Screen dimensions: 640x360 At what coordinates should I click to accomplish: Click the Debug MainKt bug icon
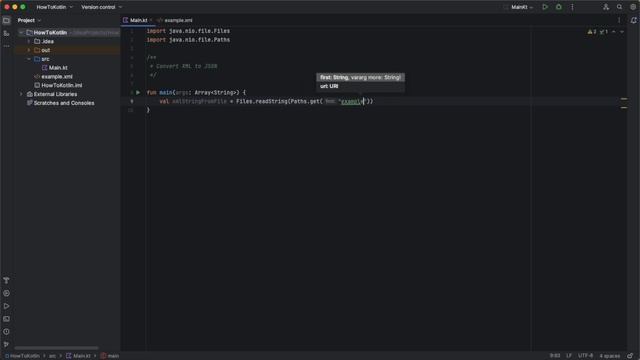(x=558, y=7)
